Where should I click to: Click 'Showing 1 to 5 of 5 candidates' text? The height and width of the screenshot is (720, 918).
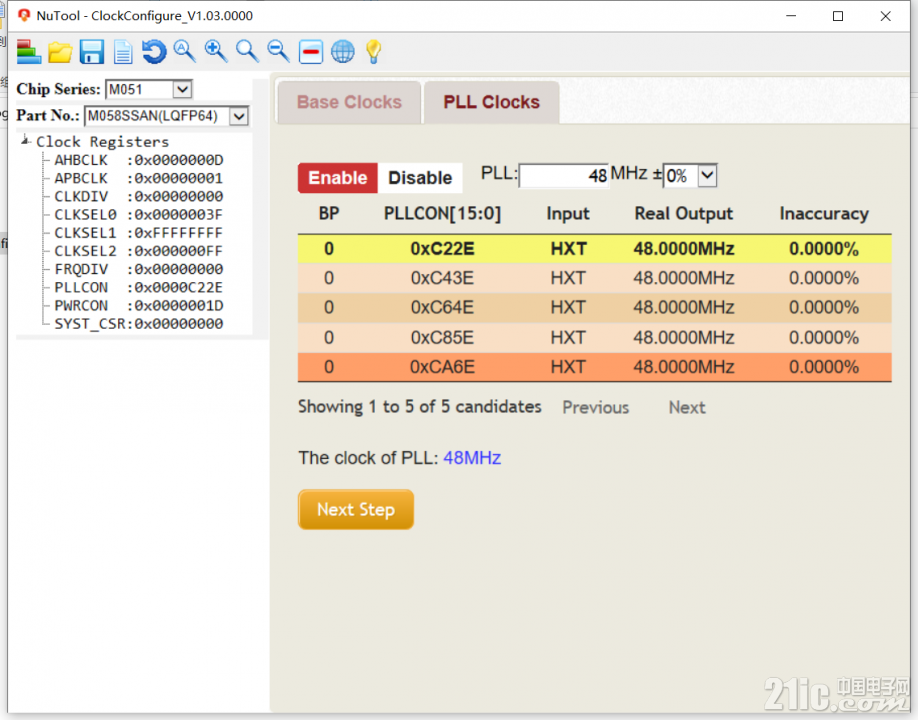coord(420,407)
